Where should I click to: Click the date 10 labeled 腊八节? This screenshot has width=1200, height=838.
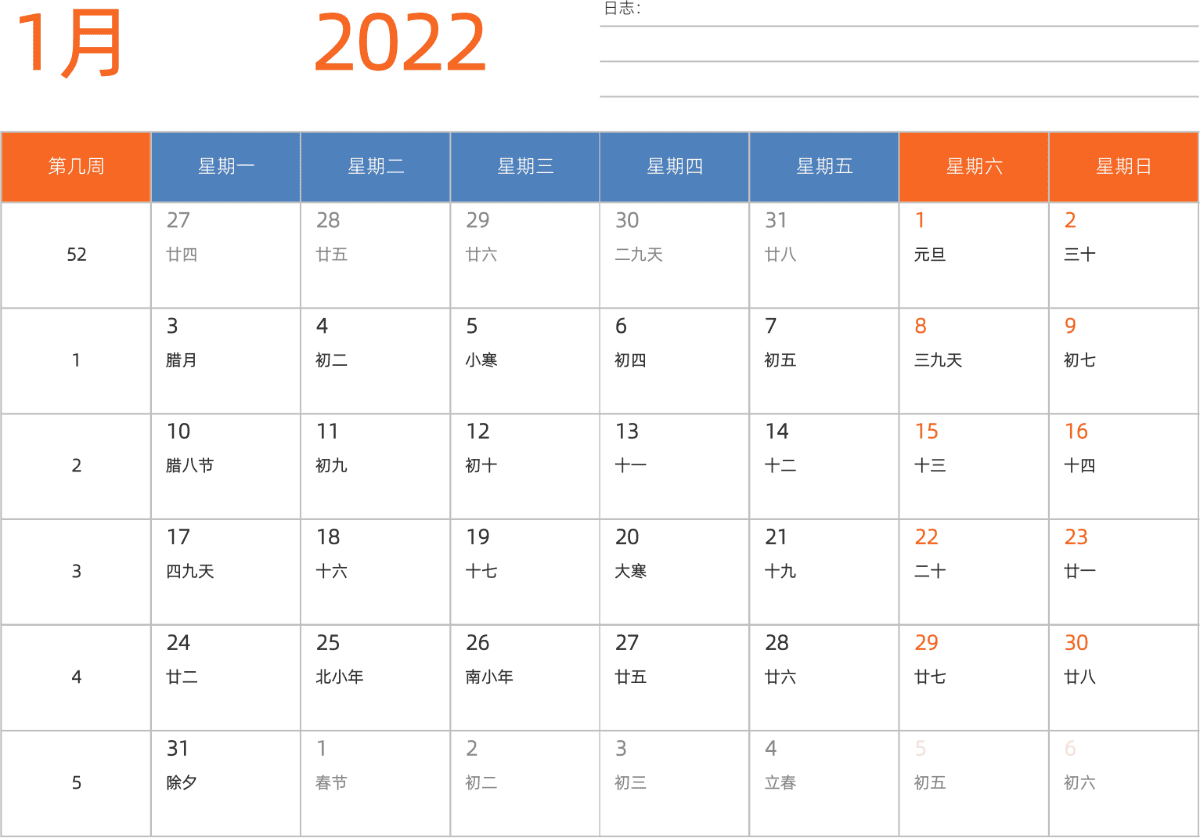(226, 466)
